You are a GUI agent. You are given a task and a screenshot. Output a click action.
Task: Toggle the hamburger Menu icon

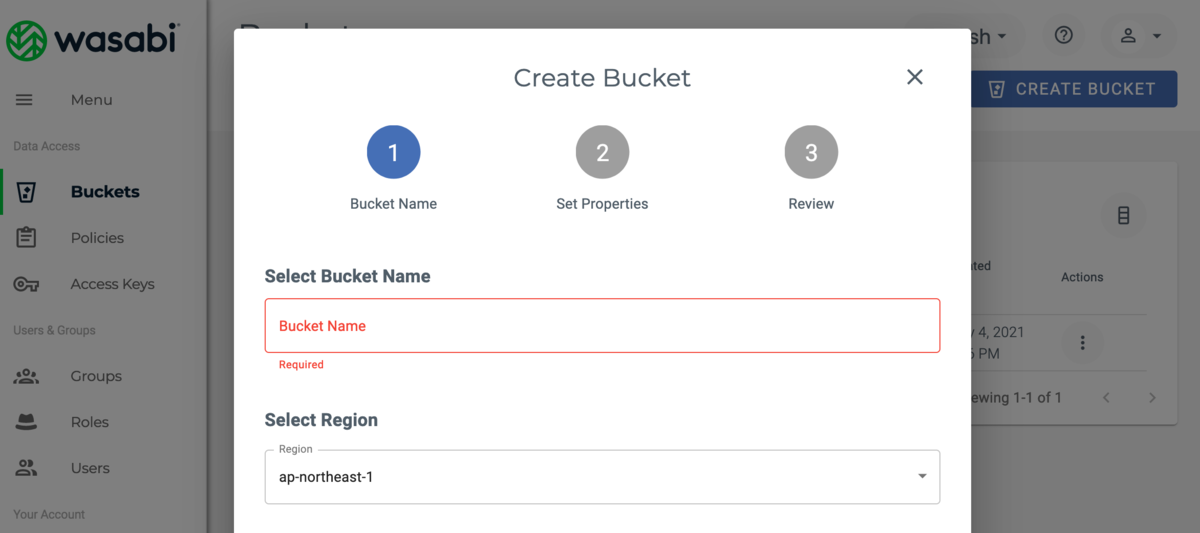pyautogui.click(x=25, y=100)
